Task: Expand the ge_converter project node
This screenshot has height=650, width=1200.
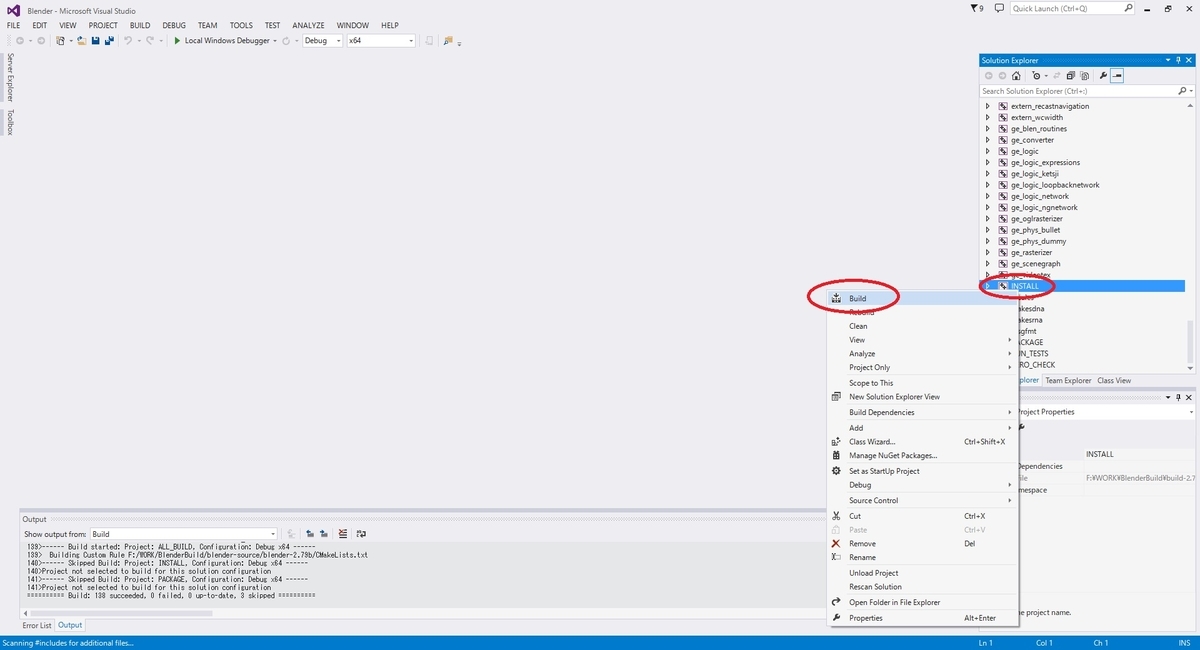Action: (x=988, y=140)
